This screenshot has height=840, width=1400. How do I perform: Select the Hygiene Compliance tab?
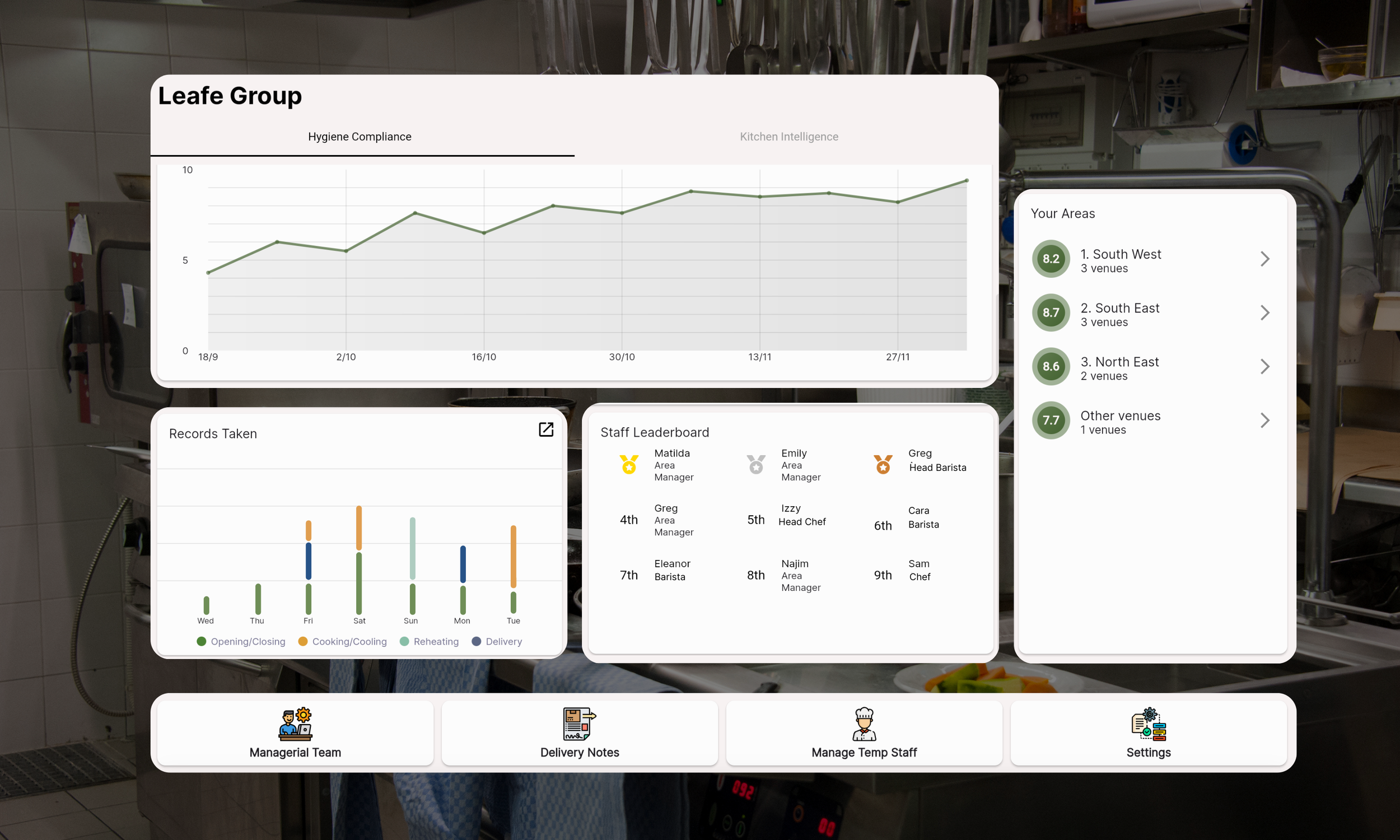360,137
